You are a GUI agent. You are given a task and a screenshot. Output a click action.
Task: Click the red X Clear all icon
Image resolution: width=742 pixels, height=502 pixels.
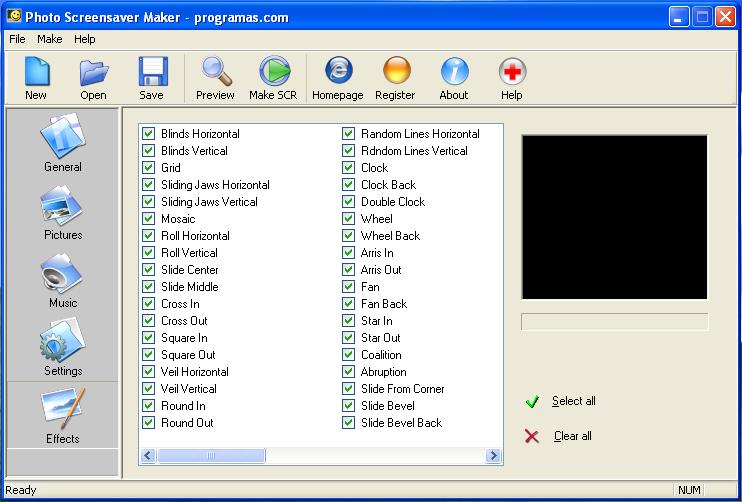[532, 436]
